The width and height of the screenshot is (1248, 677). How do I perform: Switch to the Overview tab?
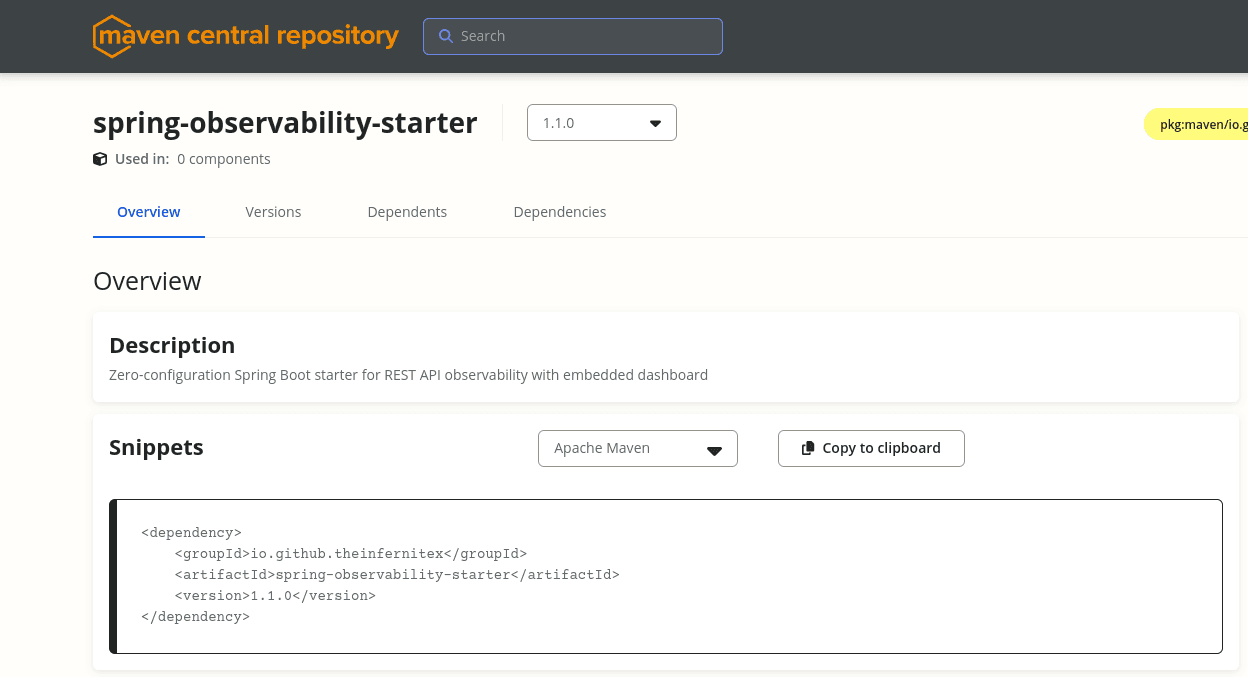[x=149, y=212]
